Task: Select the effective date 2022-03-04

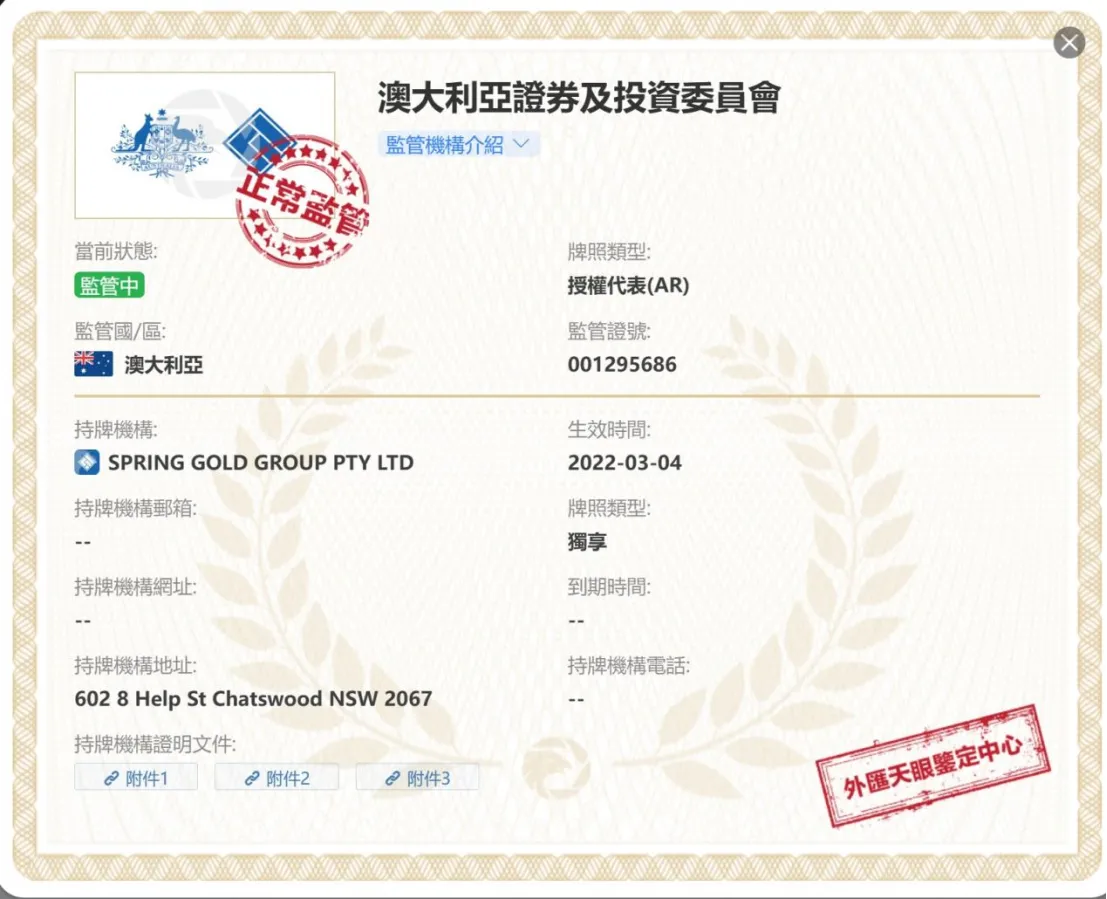Action: click(x=625, y=463)
